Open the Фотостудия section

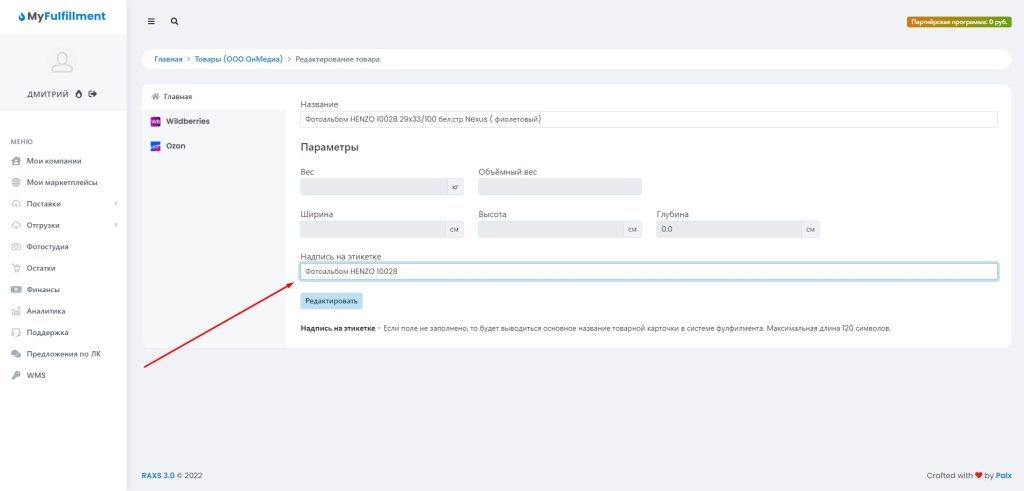tap(47, 246)
